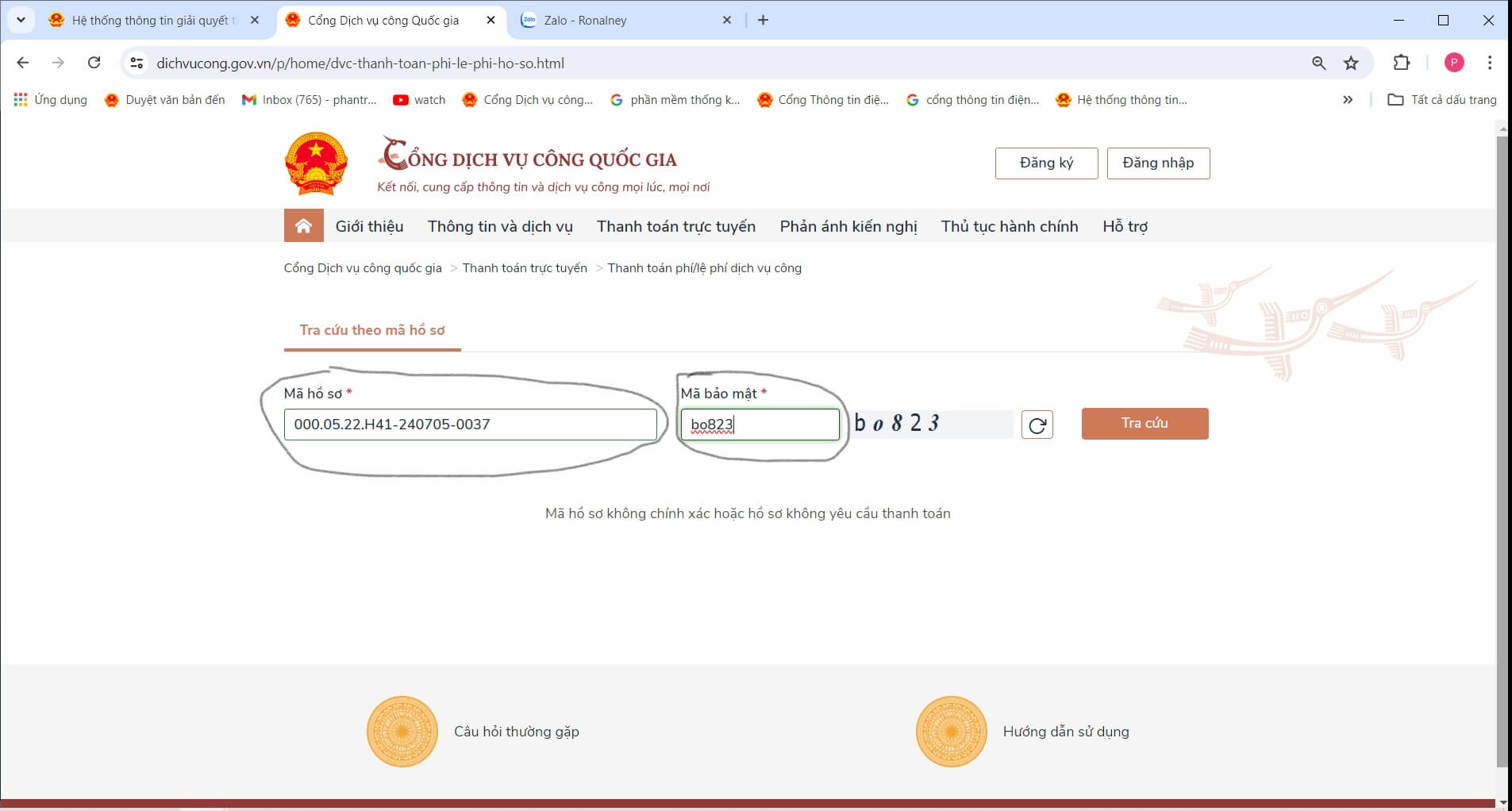The image size is (1512, 811).
Task: Select the Tra cứu theo mã hồ sơ tab
Action: pyautogui.click(x=372, y=330)
